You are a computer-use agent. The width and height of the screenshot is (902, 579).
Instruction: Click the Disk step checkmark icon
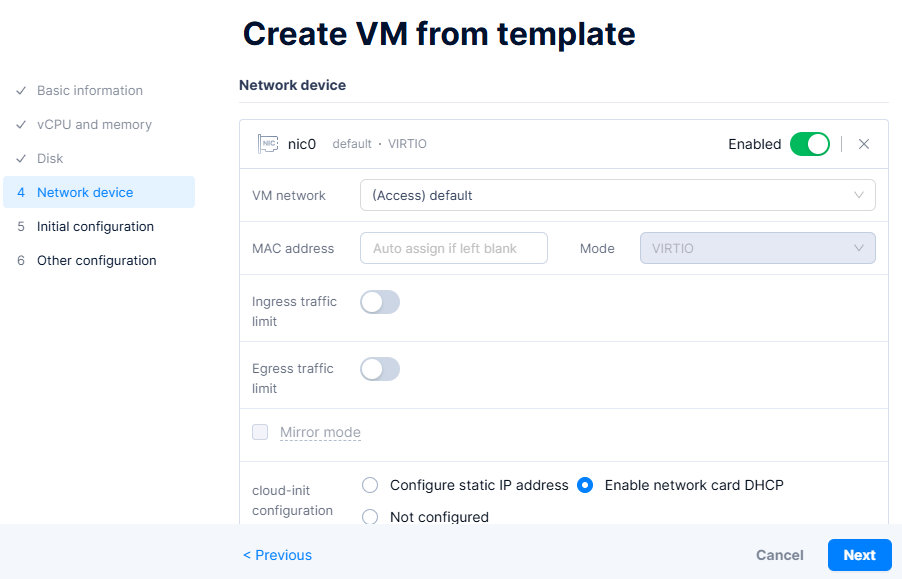[x=21, y=159]
